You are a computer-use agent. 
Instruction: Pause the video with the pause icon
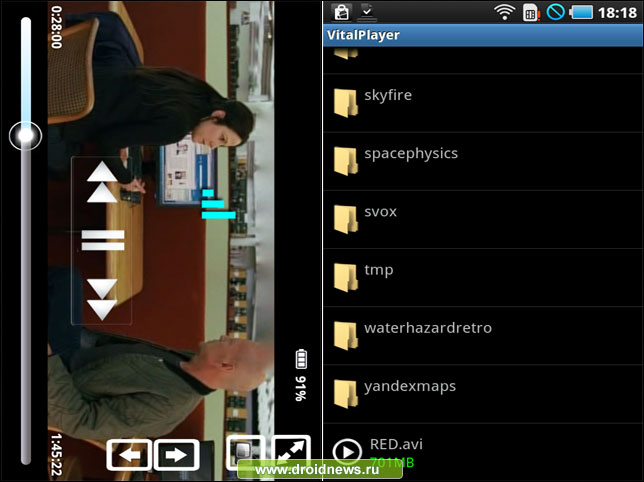pos(103,240)
